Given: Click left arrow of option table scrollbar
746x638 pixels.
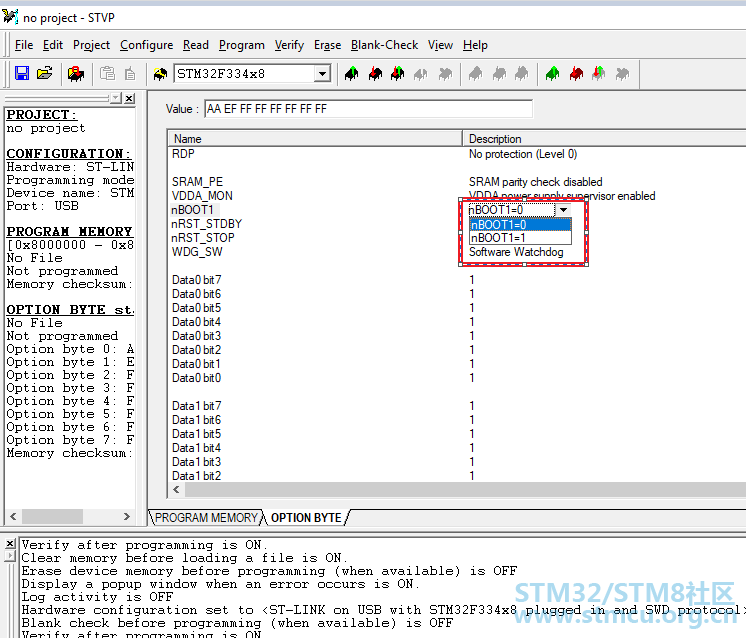Looking at the screenshot, I should point(177,490).
